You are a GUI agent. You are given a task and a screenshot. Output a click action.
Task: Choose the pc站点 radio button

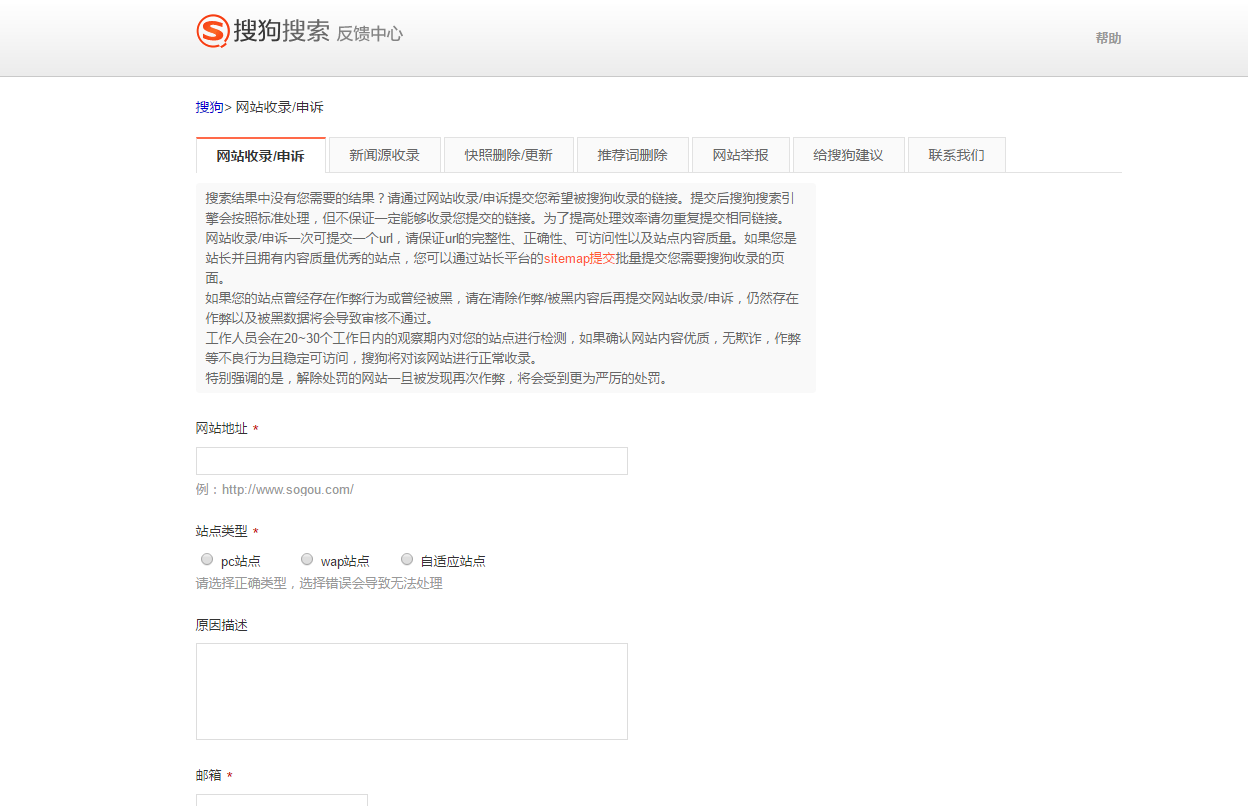tap(207, 559)
